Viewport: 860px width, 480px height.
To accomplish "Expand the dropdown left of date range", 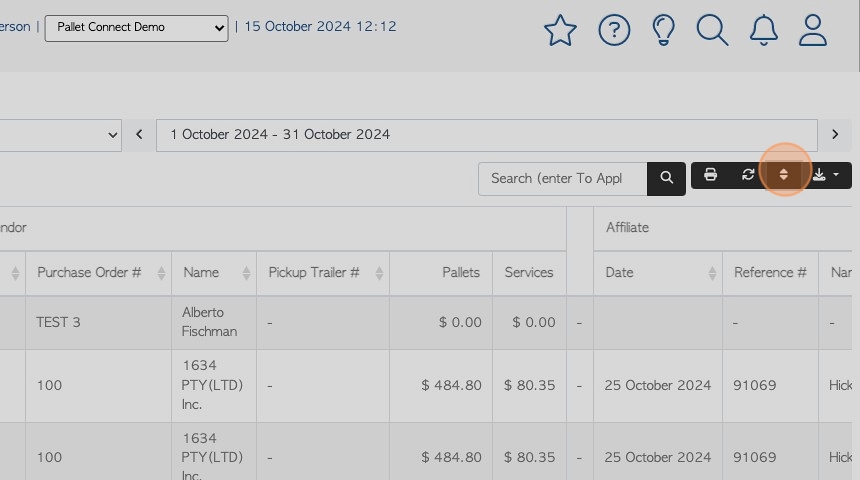I will [60, 135].
